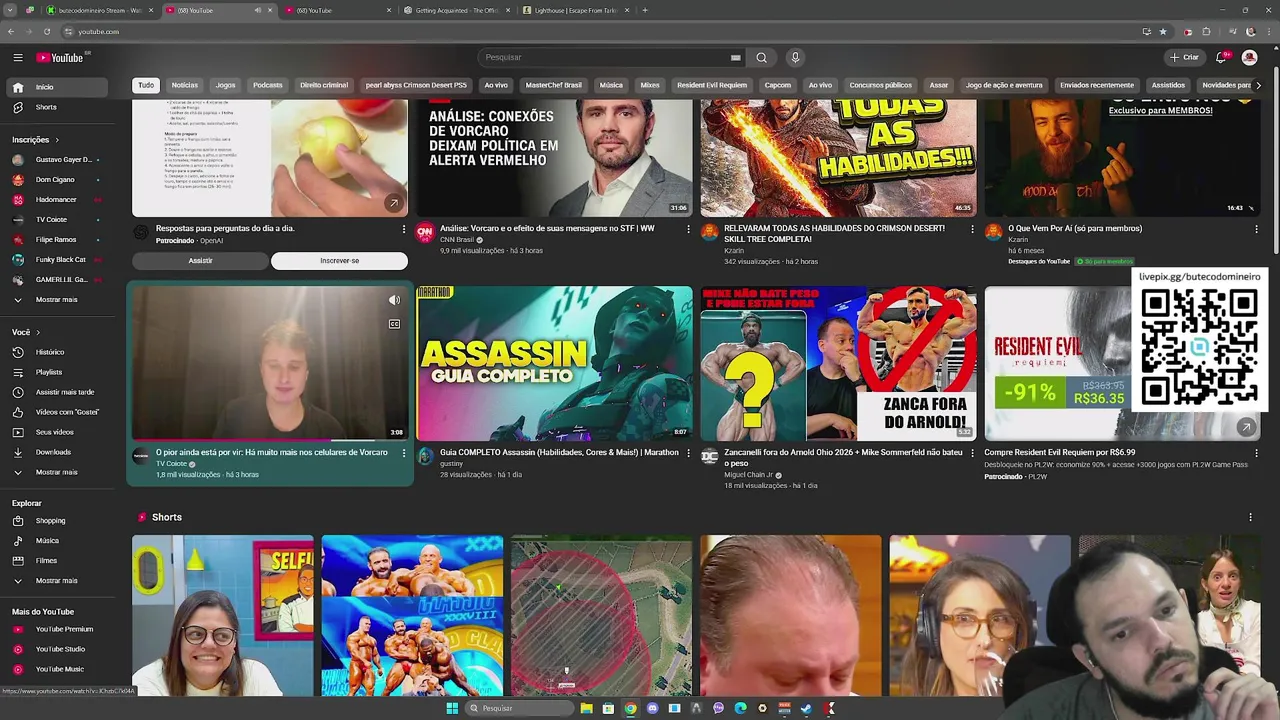
Task: Open browser extensions puzzle icon
Action: coord(1206,32)
